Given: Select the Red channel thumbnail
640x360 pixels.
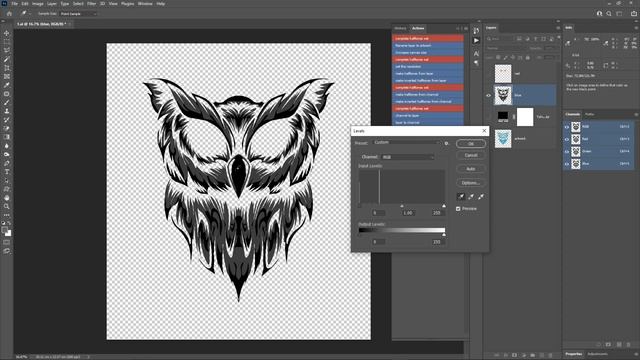Looking at the screenshot, I should [576, 139].
